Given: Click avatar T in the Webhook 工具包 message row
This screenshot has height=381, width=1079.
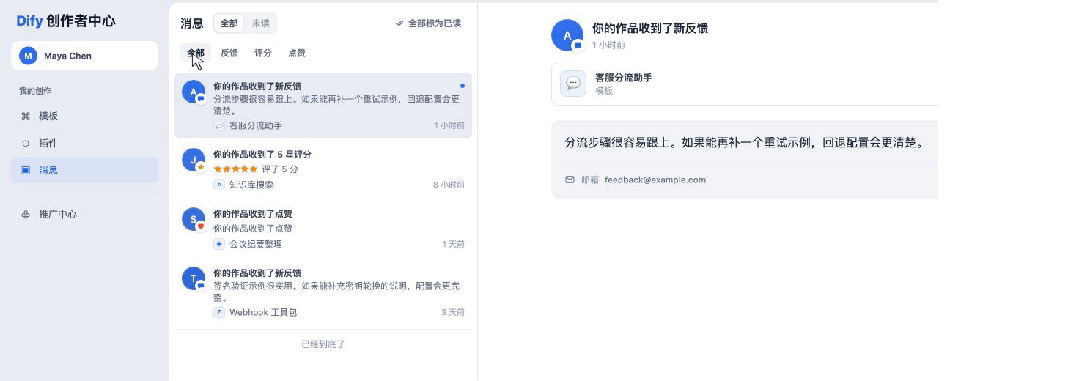Looking at the screenshot, I should tap(193, 278).
